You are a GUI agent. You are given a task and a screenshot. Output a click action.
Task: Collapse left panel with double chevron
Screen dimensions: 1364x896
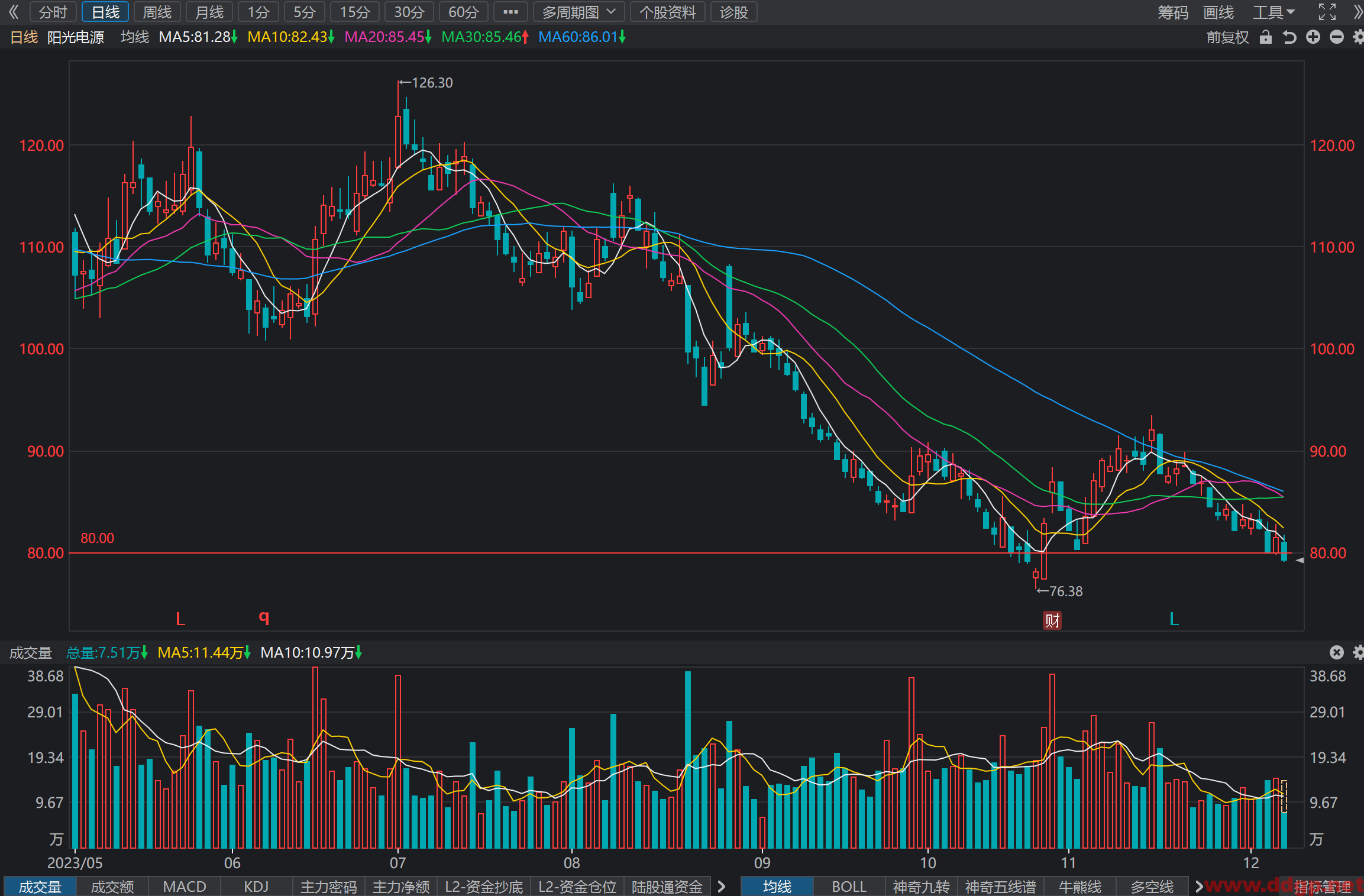coord(13,12)
